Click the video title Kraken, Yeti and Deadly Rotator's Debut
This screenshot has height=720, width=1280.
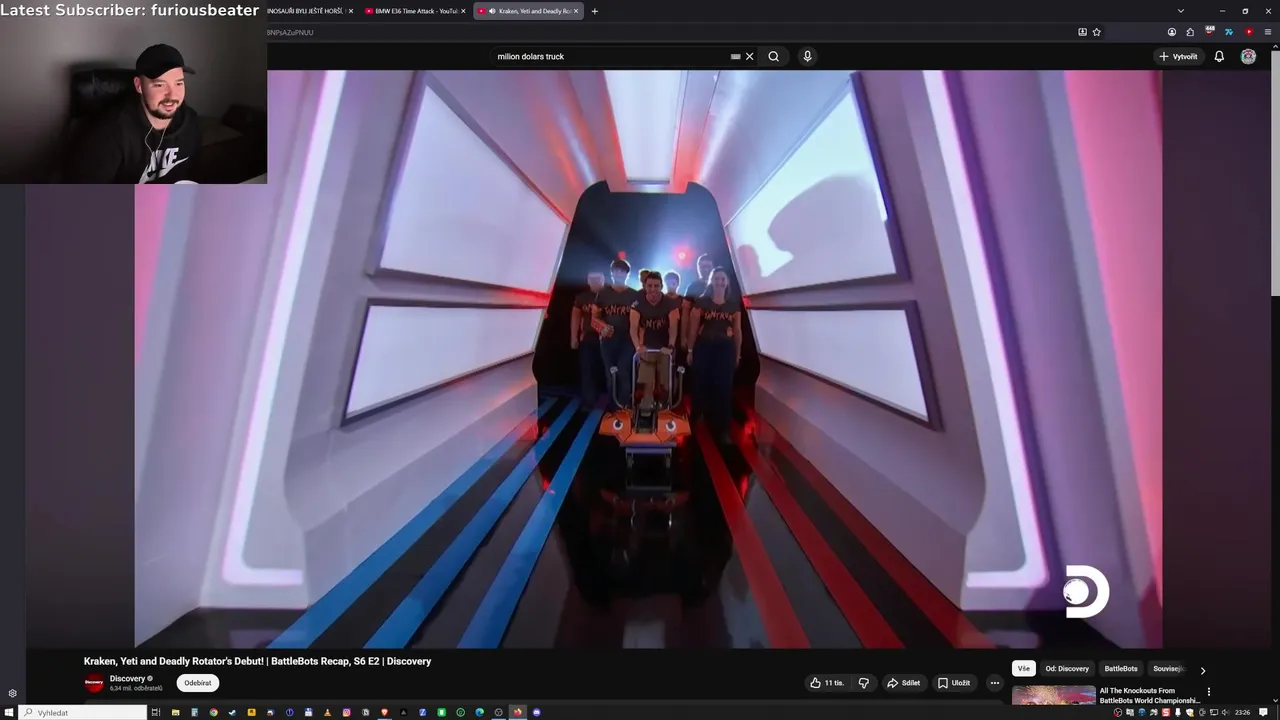[x=257, y=661]
